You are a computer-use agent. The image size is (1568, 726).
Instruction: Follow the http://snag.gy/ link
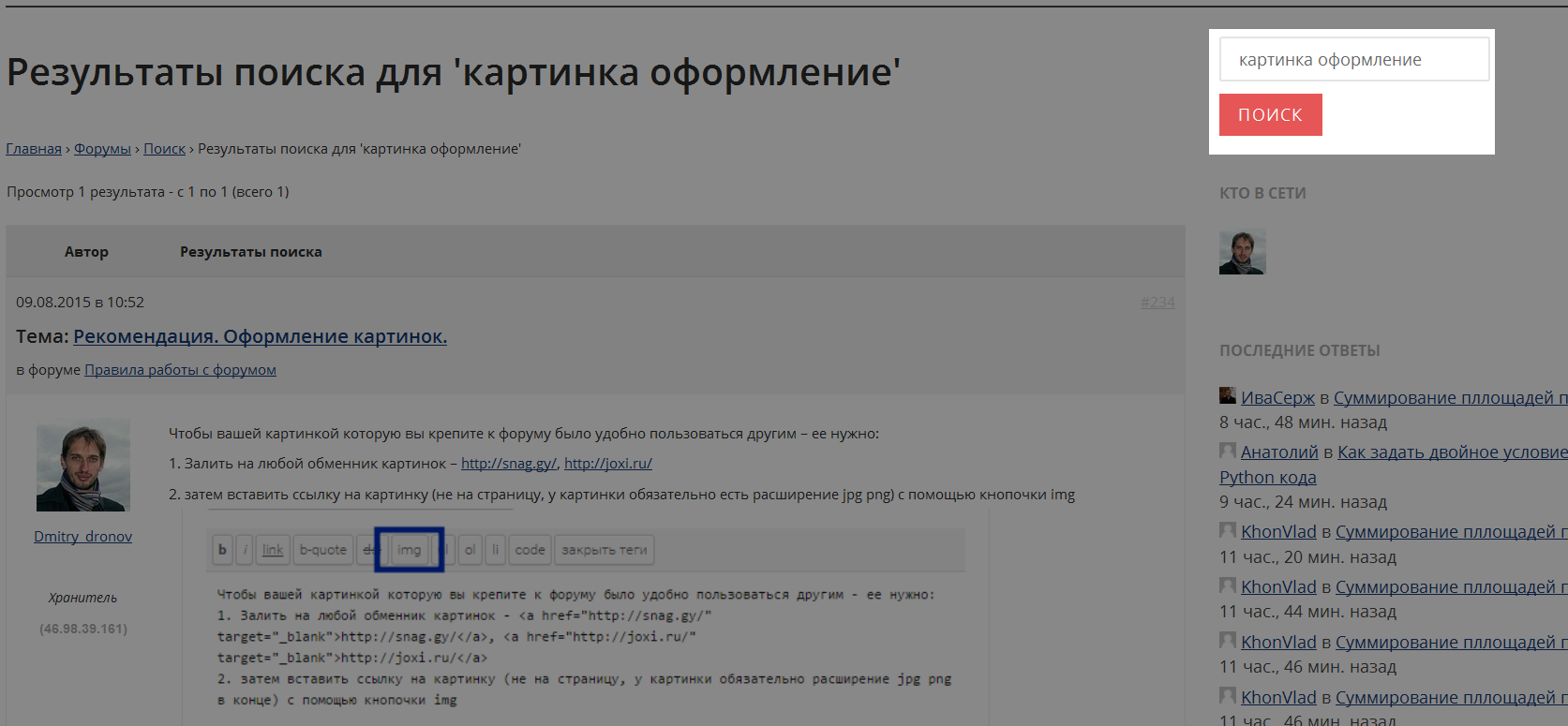click(x=509, y=464)
